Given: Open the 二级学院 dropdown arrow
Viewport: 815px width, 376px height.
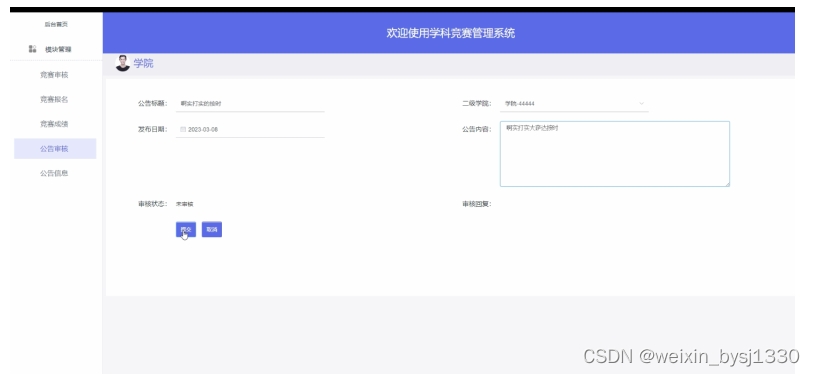Looking at the screenshot, I should tap(641, 103).
